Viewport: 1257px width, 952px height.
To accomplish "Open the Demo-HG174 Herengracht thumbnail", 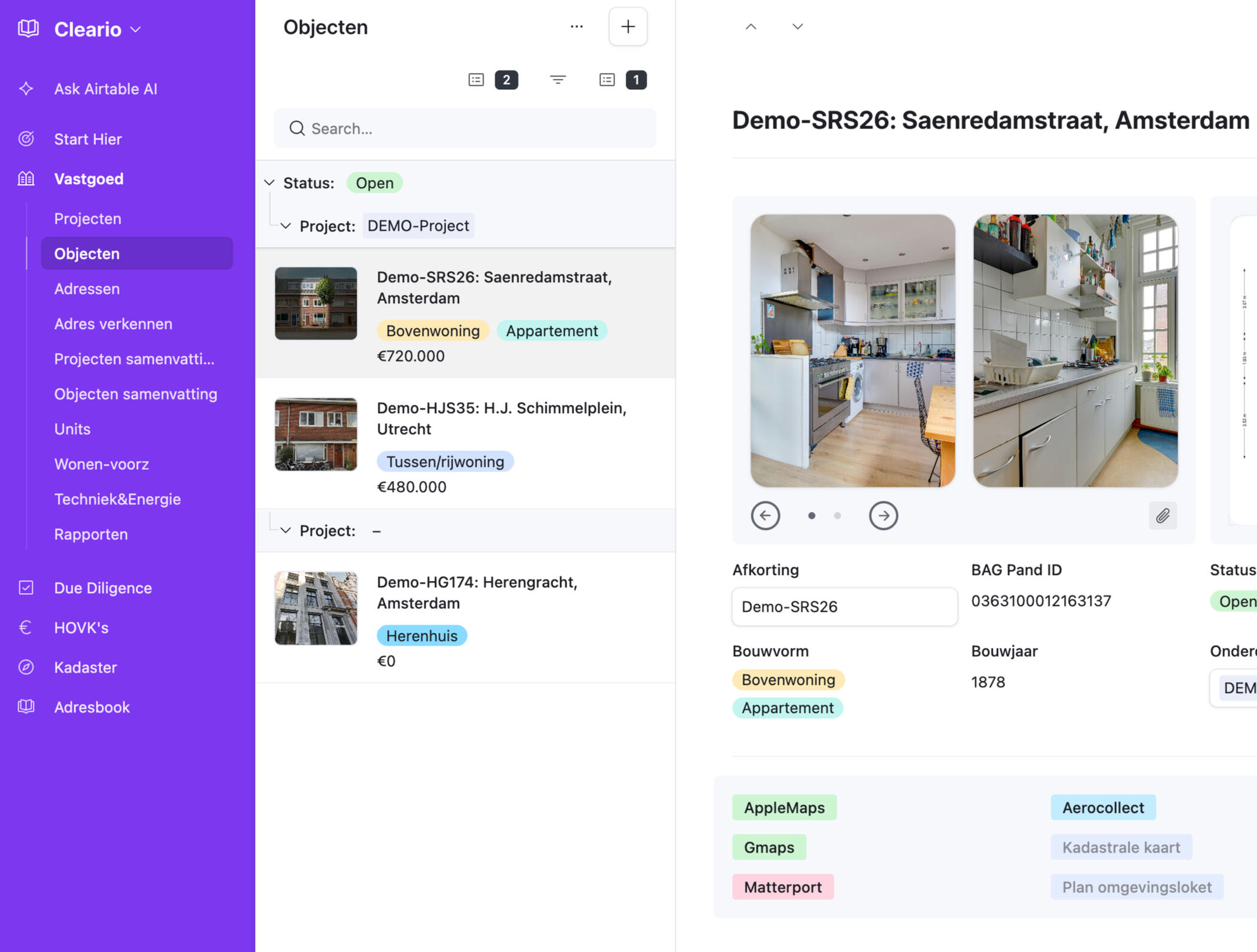I will (315, 608).
